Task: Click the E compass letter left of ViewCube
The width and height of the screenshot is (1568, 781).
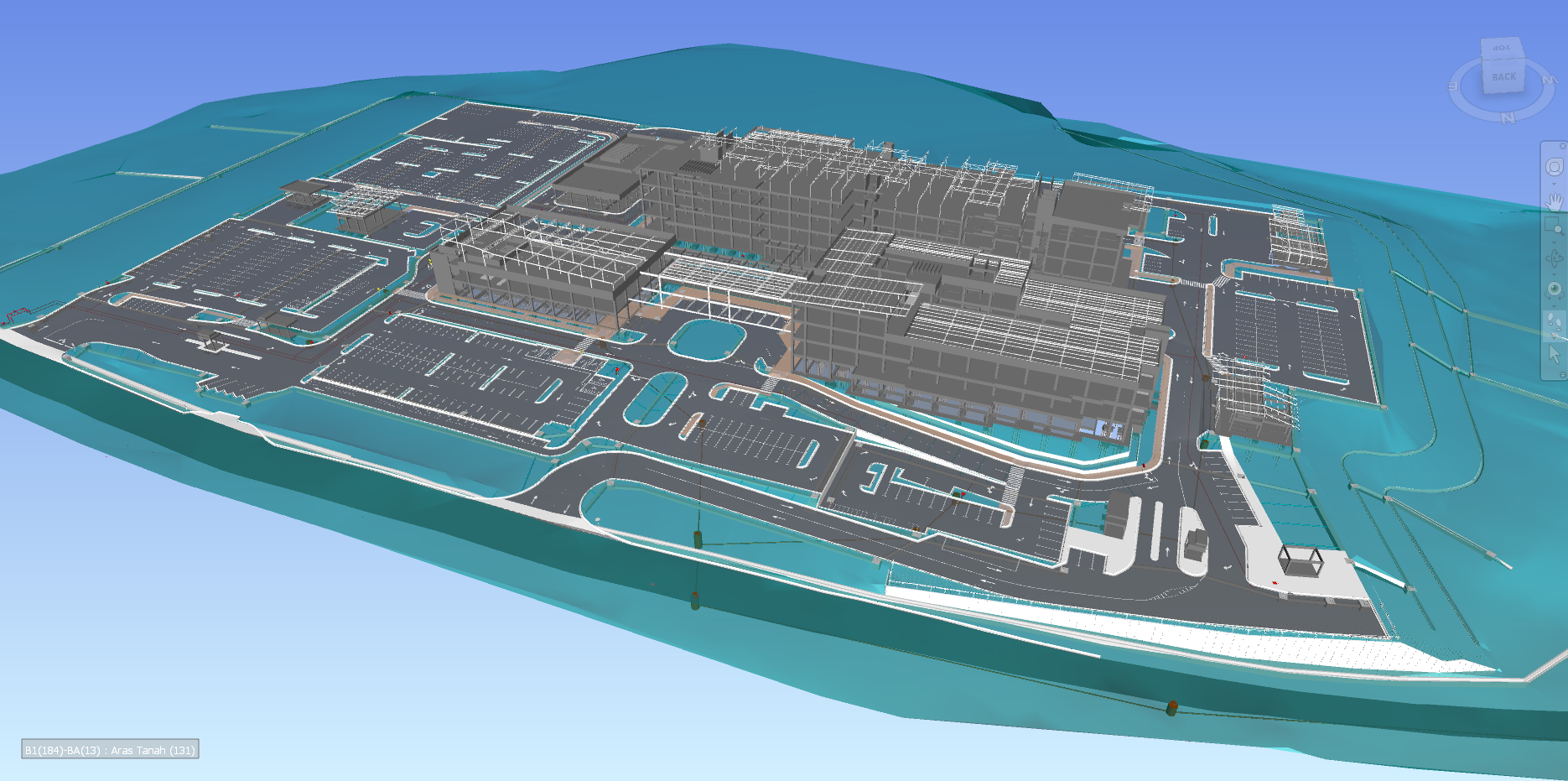Action: click(x=1453, y=85)
